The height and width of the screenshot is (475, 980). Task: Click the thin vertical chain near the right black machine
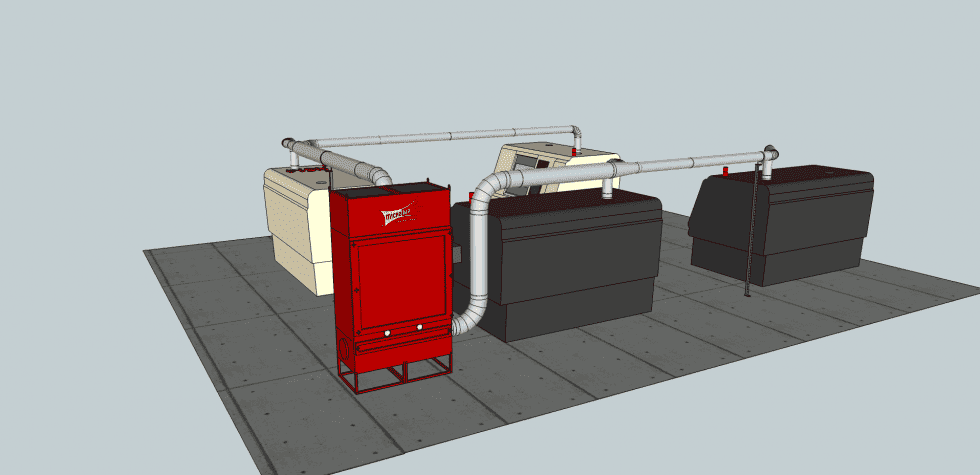point(752,230)
